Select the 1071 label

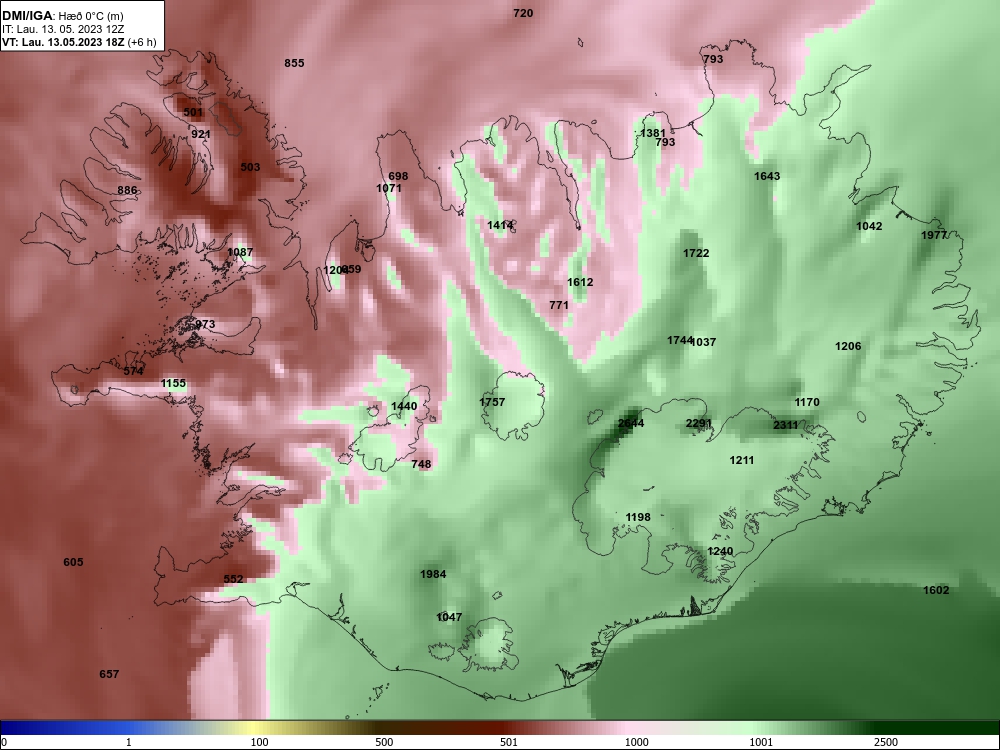(389, 188)
